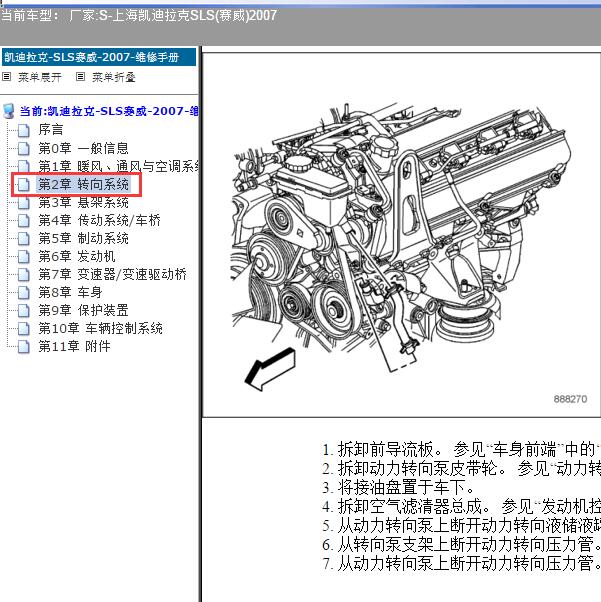601x602 pixels.
Task: Open 第8章 车身 chapter
Action: pos(70,292)
